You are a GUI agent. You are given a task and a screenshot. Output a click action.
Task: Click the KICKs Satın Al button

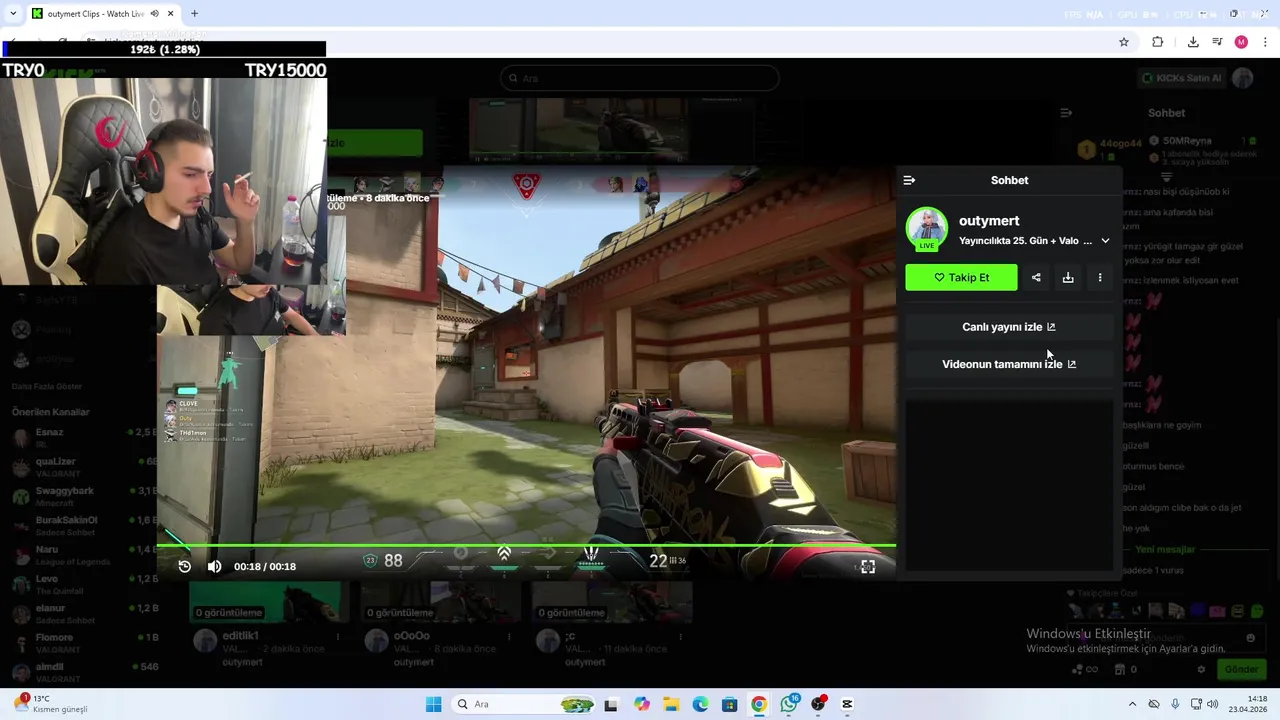[1182, 78]
